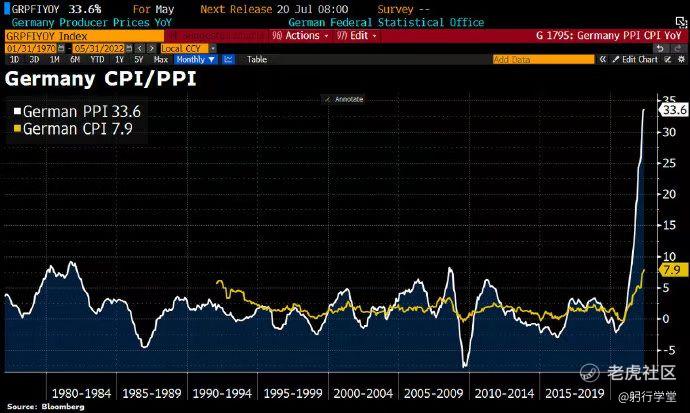Click the Edit Chart button
Image resolution: width=690 pixels, height=413 pixels.
[635, 59]
